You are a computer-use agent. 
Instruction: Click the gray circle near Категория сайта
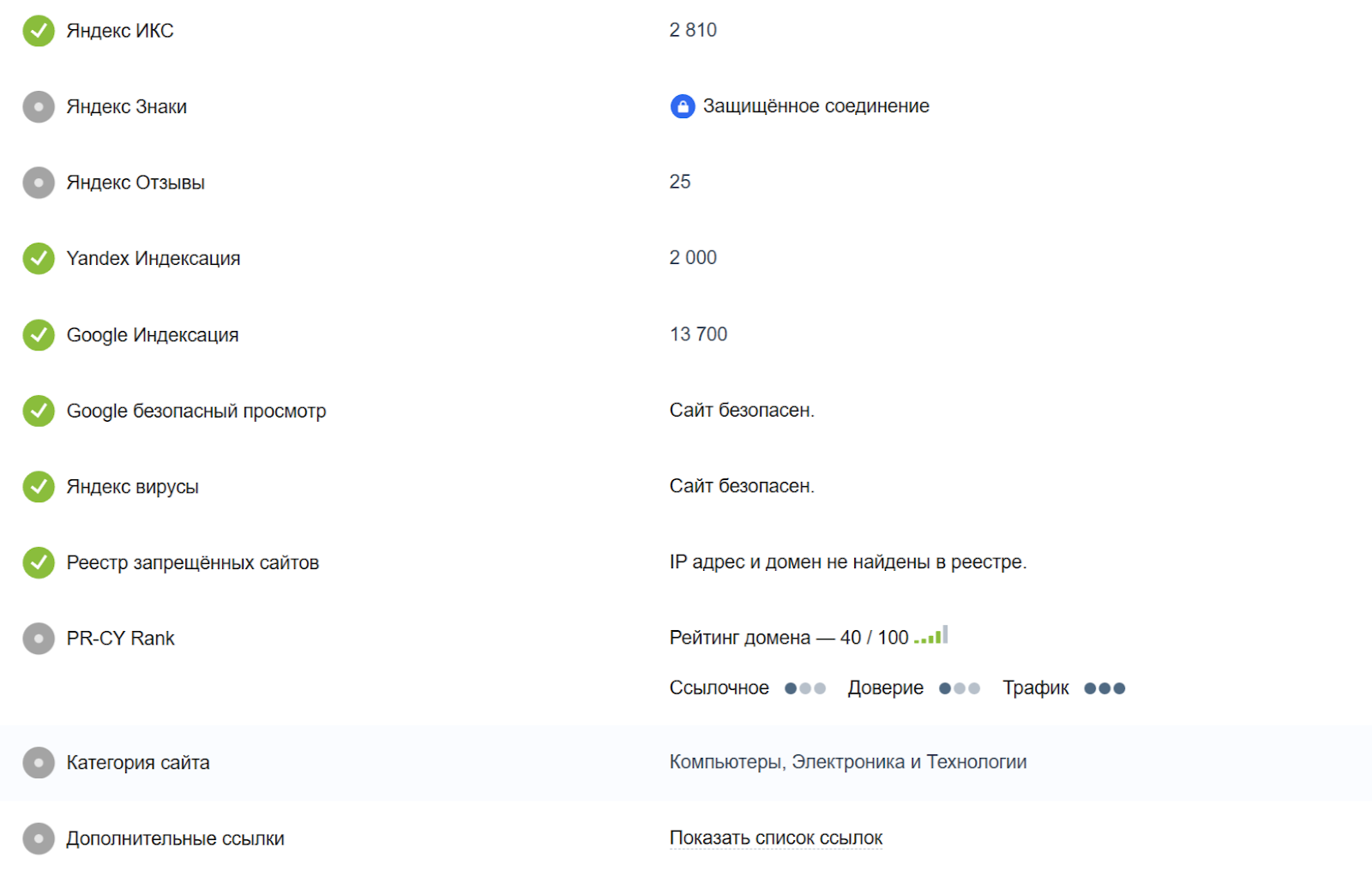39,762
